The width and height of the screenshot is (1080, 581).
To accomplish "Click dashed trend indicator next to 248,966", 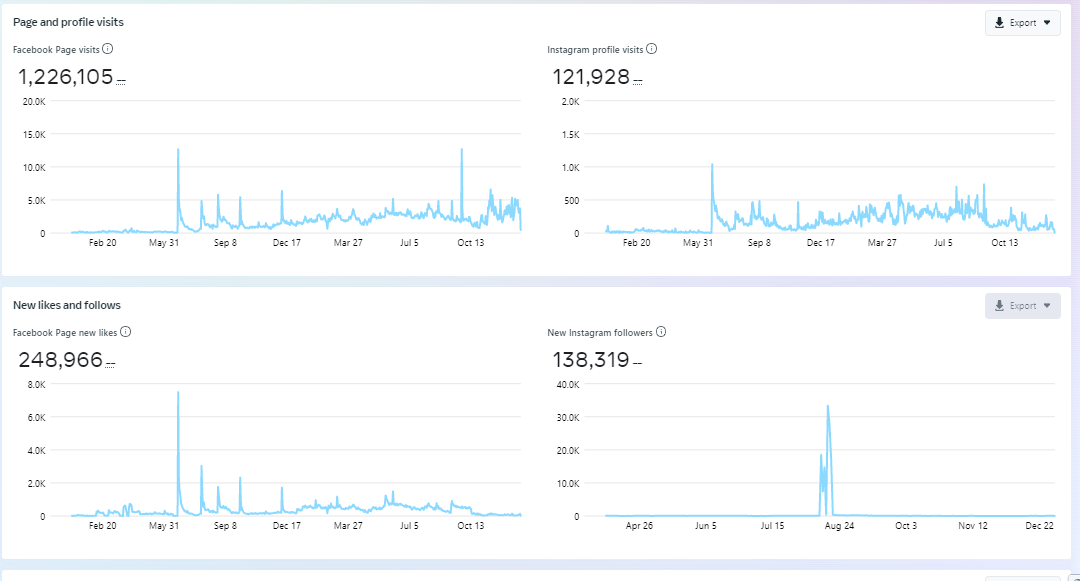I will (x=111, y=363).
